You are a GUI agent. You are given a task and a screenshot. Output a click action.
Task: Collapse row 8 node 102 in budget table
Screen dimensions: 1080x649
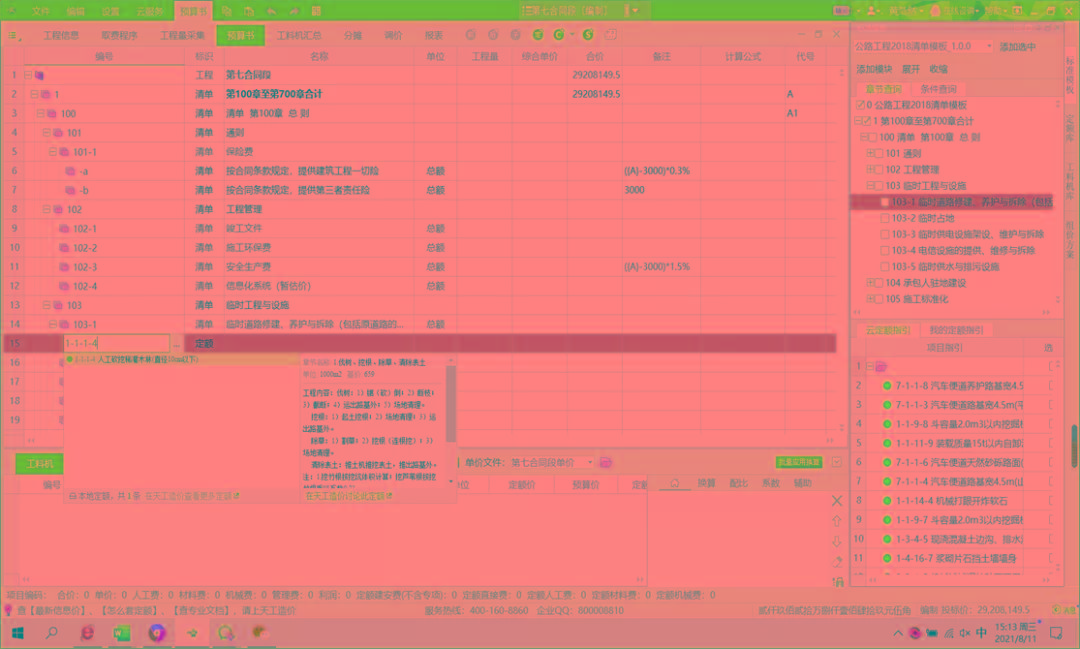(46, 209)
